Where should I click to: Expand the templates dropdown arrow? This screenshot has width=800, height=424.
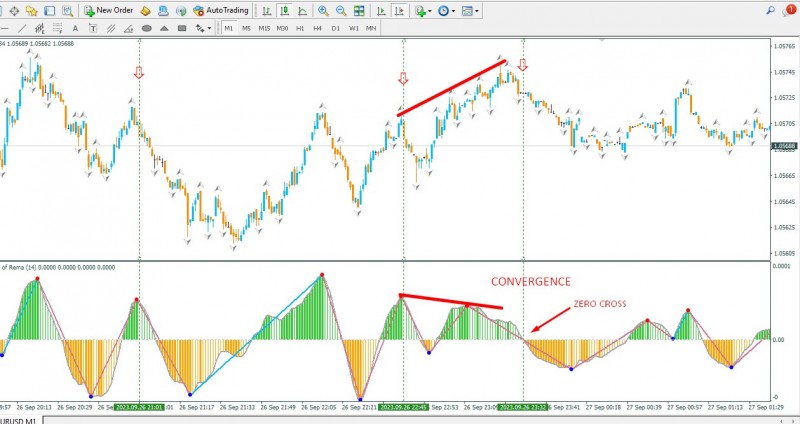pyautogui.click(x=477, y=11)
